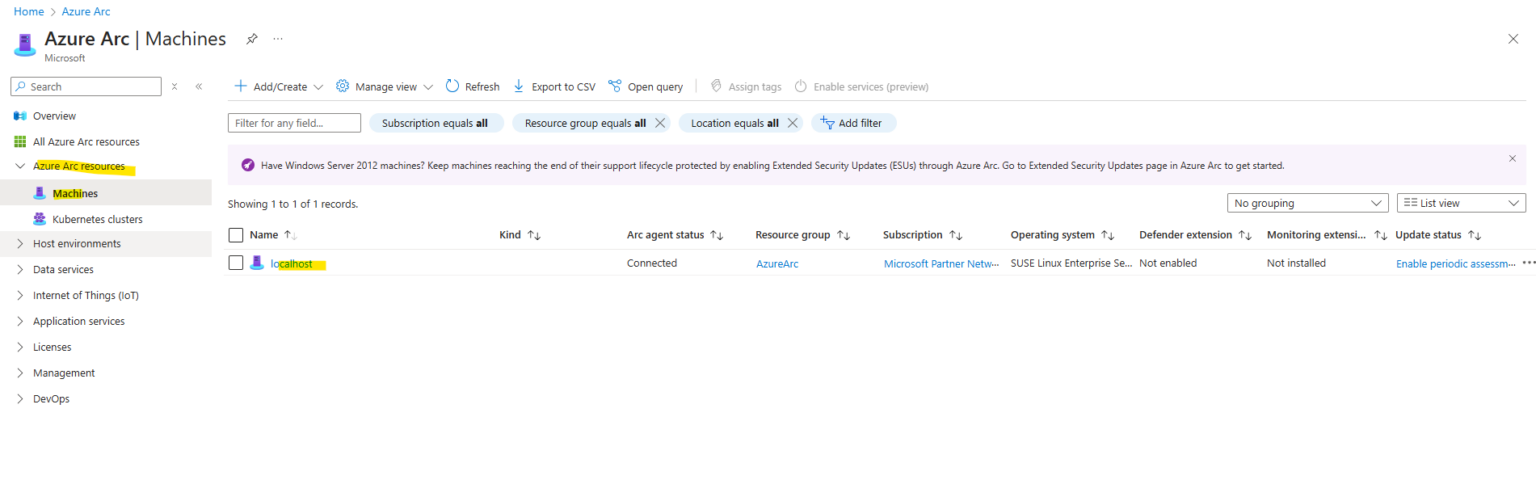Sort by the Subscription column
This screenshot has height=497, width=1536.
922,235
